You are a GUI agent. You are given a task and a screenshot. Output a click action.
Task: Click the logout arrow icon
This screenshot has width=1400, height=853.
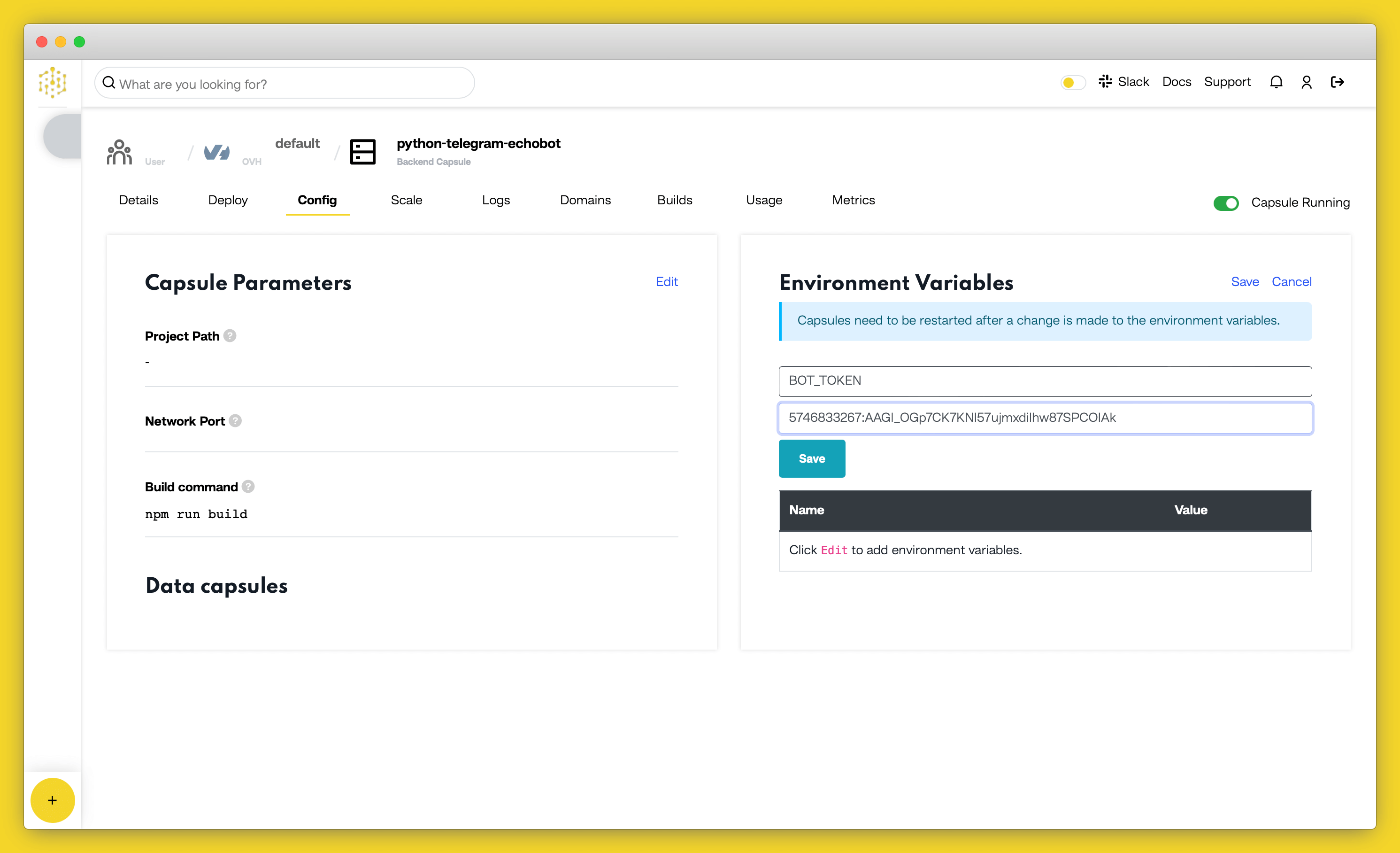point(1338,82)
